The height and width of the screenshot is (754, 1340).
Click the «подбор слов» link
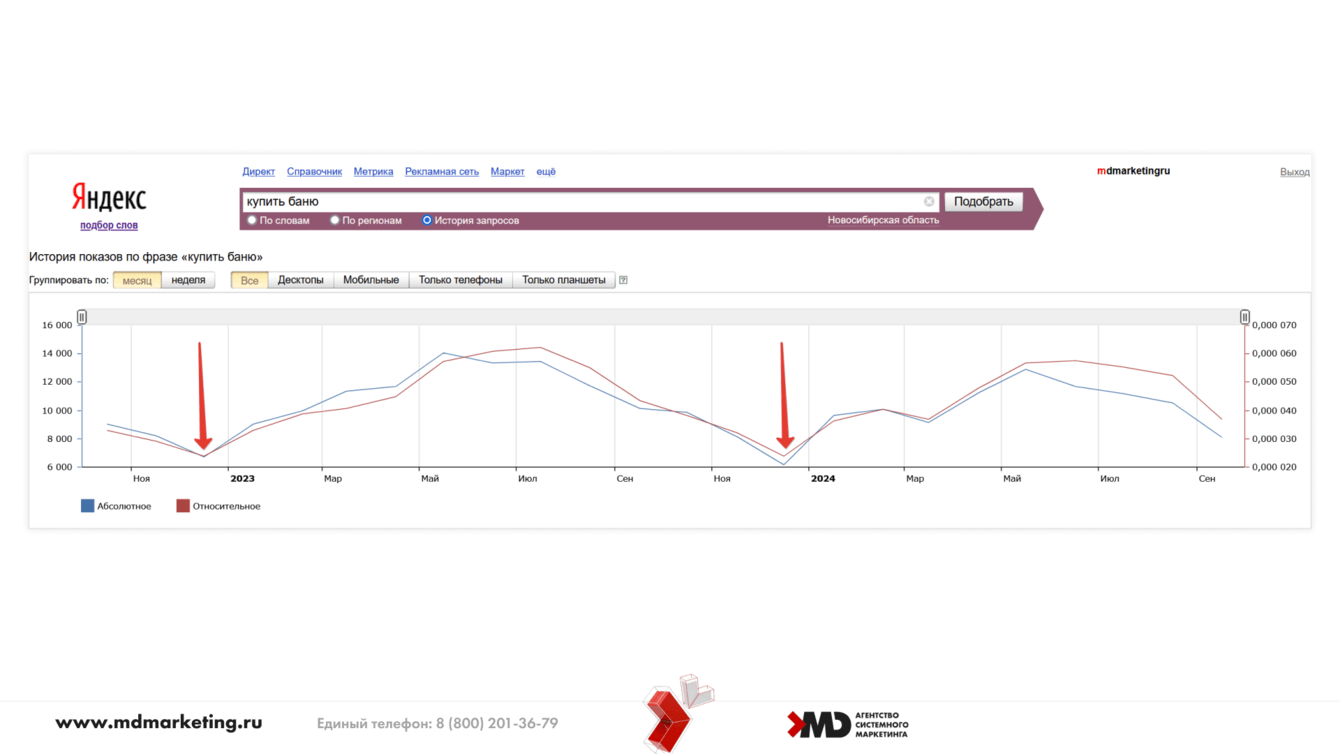point(109,225)
